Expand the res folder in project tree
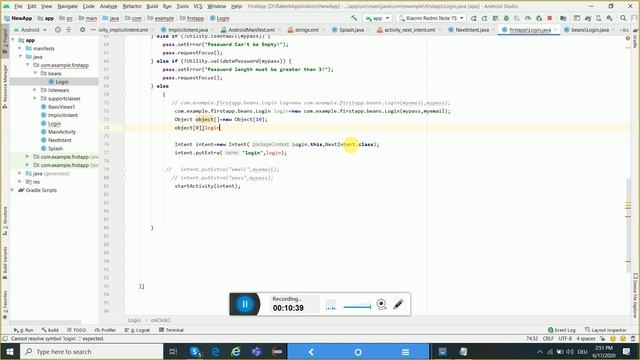Screen dimensions: 640x360 tap(20, 182)
